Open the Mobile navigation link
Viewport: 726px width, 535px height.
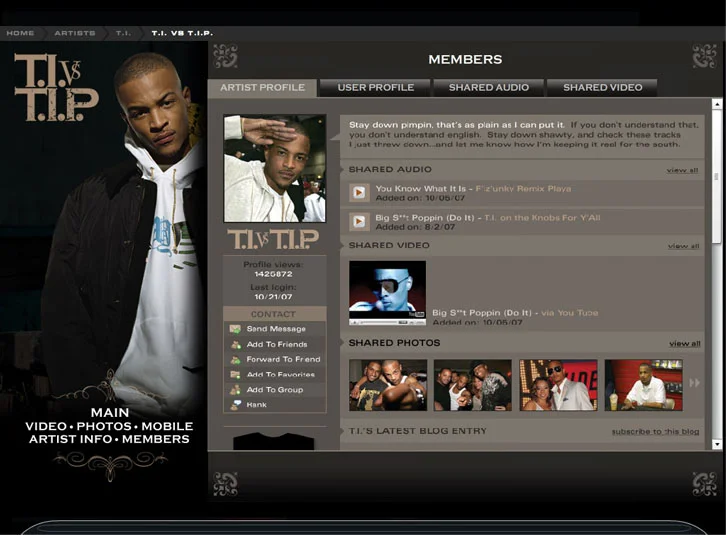click(x=167, y=426)
